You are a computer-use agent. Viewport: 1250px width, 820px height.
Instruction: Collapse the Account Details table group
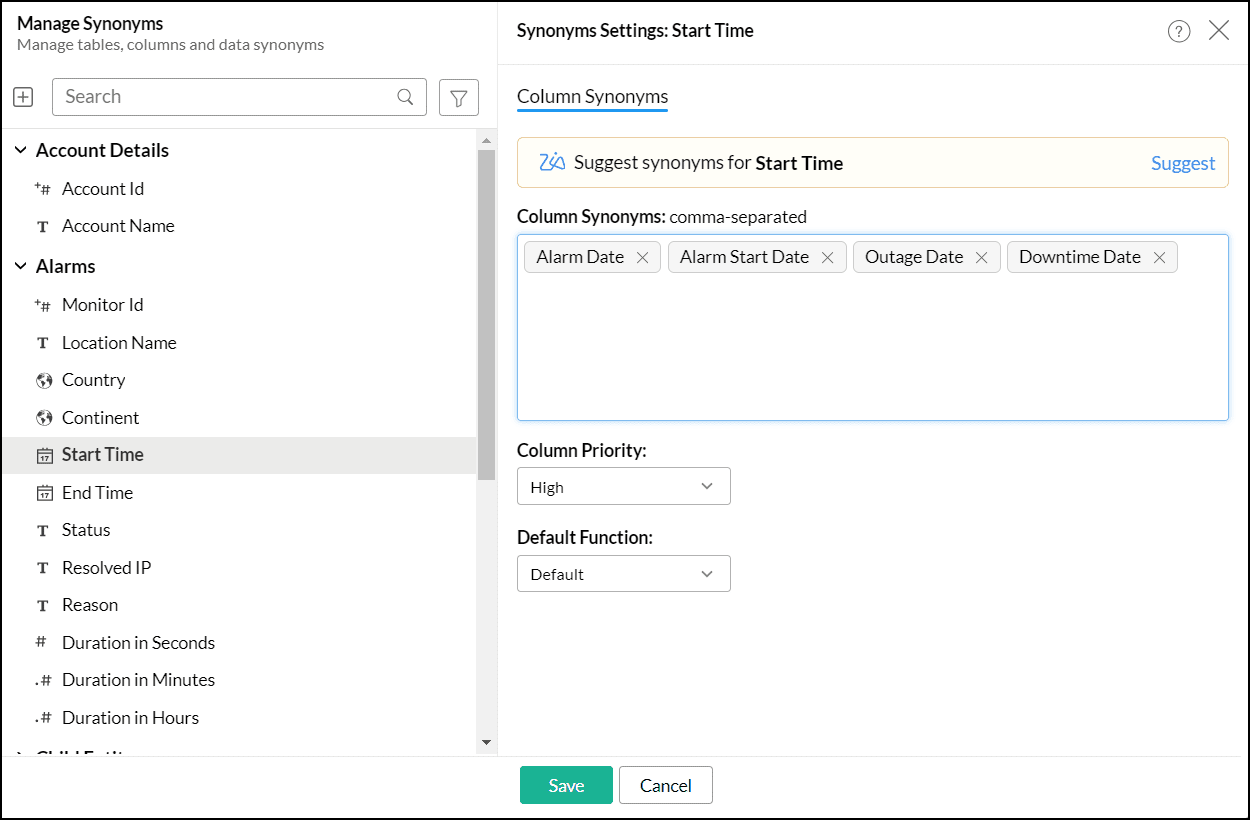point(21,151)
